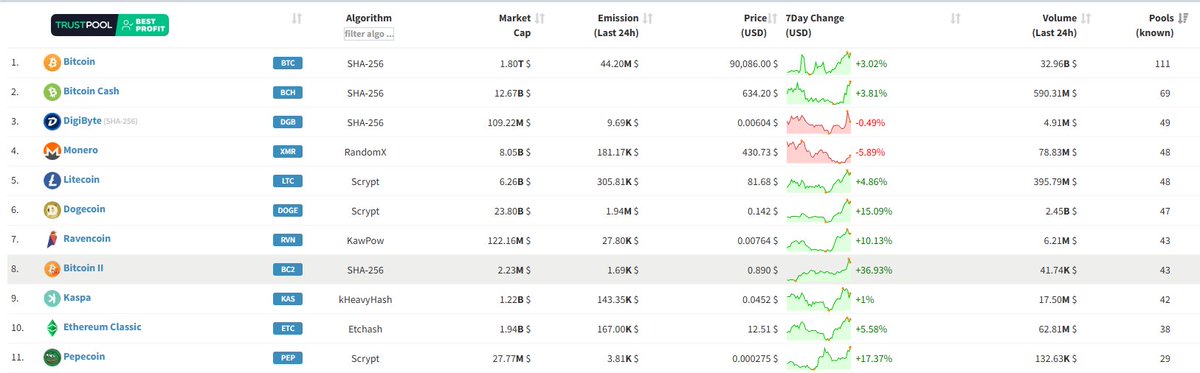Open the Bitcoin Cash link
Screen dimensions: 1200x373
click(91, 91)
